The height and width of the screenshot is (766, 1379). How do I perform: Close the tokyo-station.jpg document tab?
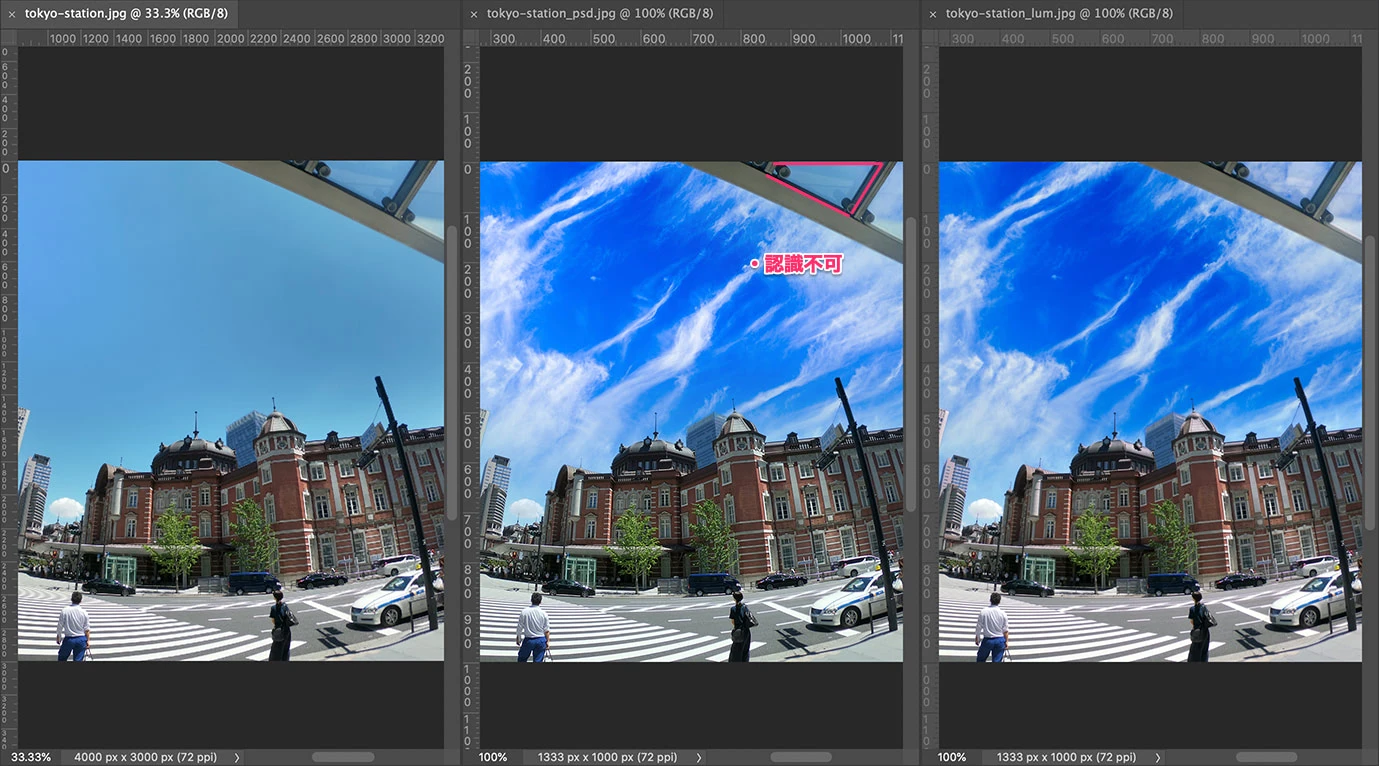pos(12,14)
